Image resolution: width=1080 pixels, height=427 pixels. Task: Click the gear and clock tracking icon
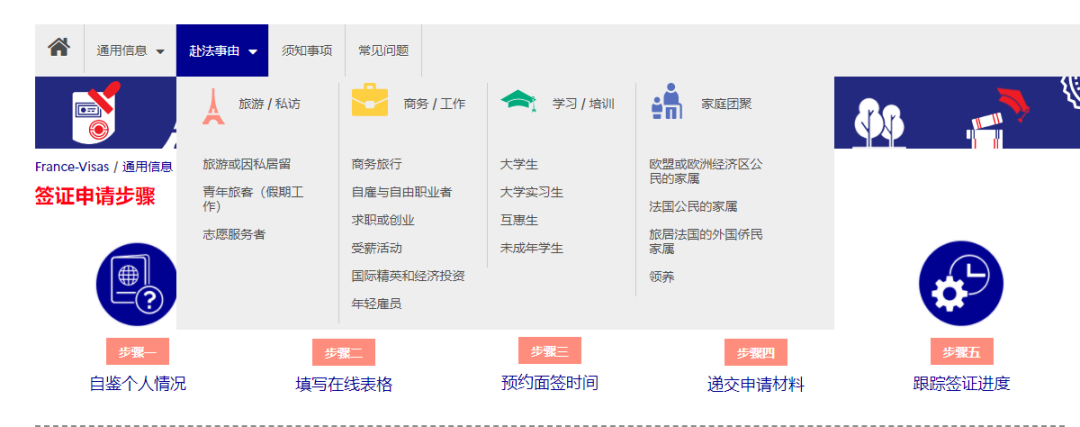pyautogui.click(x=959, y=284)
